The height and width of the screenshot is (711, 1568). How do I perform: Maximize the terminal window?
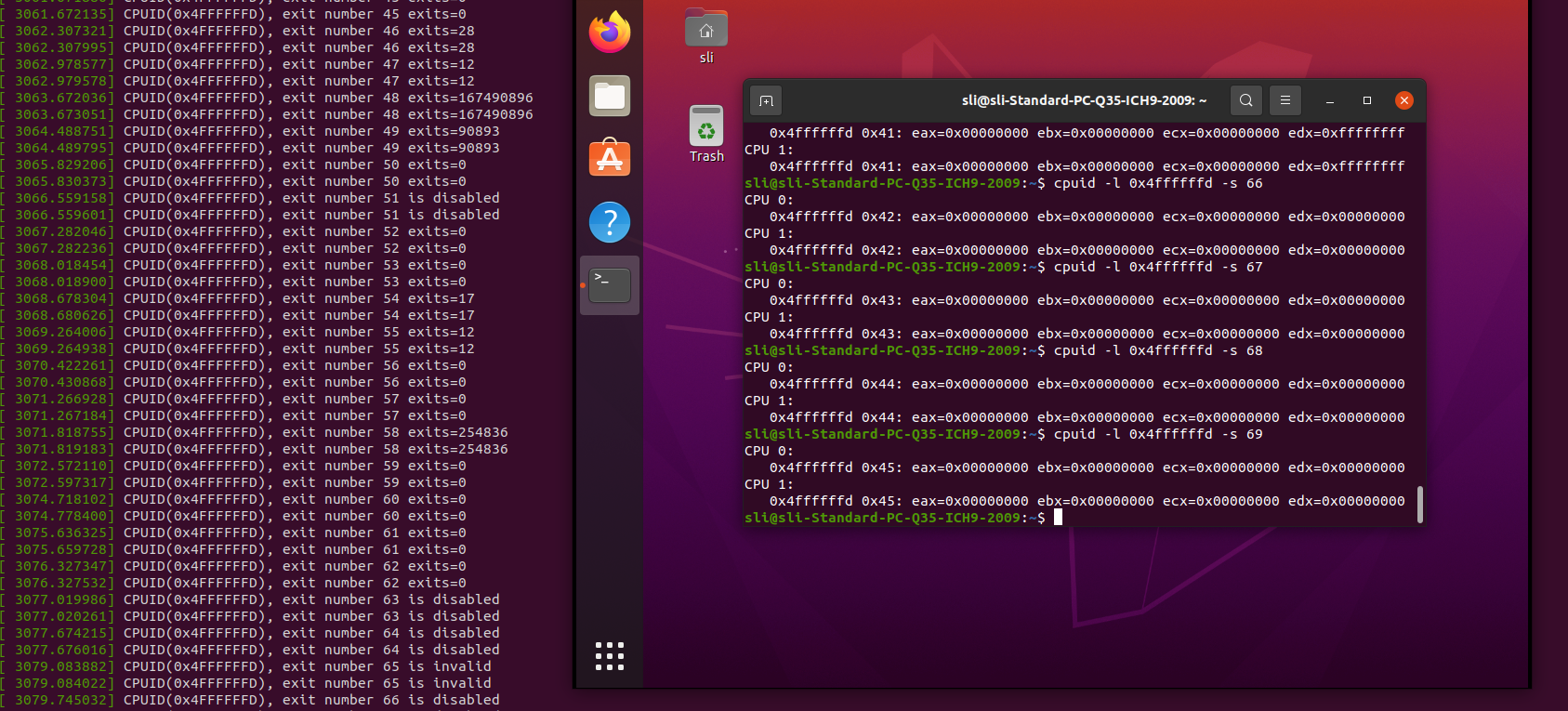pyautogui.click(x=1367, y=100)
